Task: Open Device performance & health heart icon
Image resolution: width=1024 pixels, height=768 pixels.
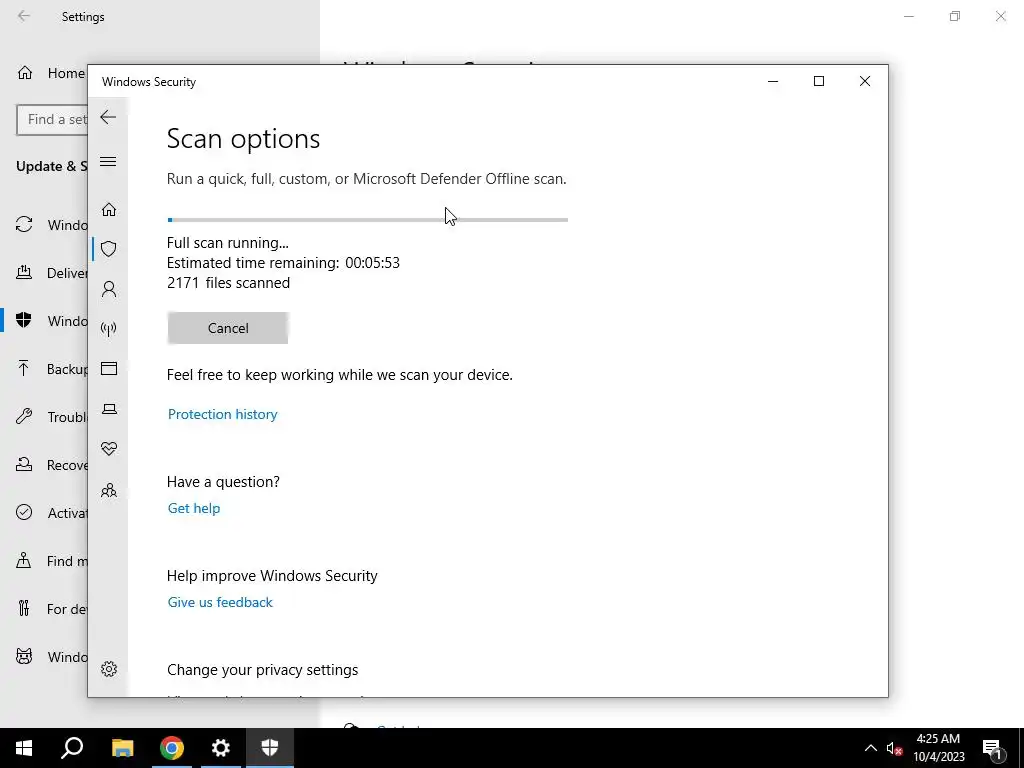Action: 109,449
